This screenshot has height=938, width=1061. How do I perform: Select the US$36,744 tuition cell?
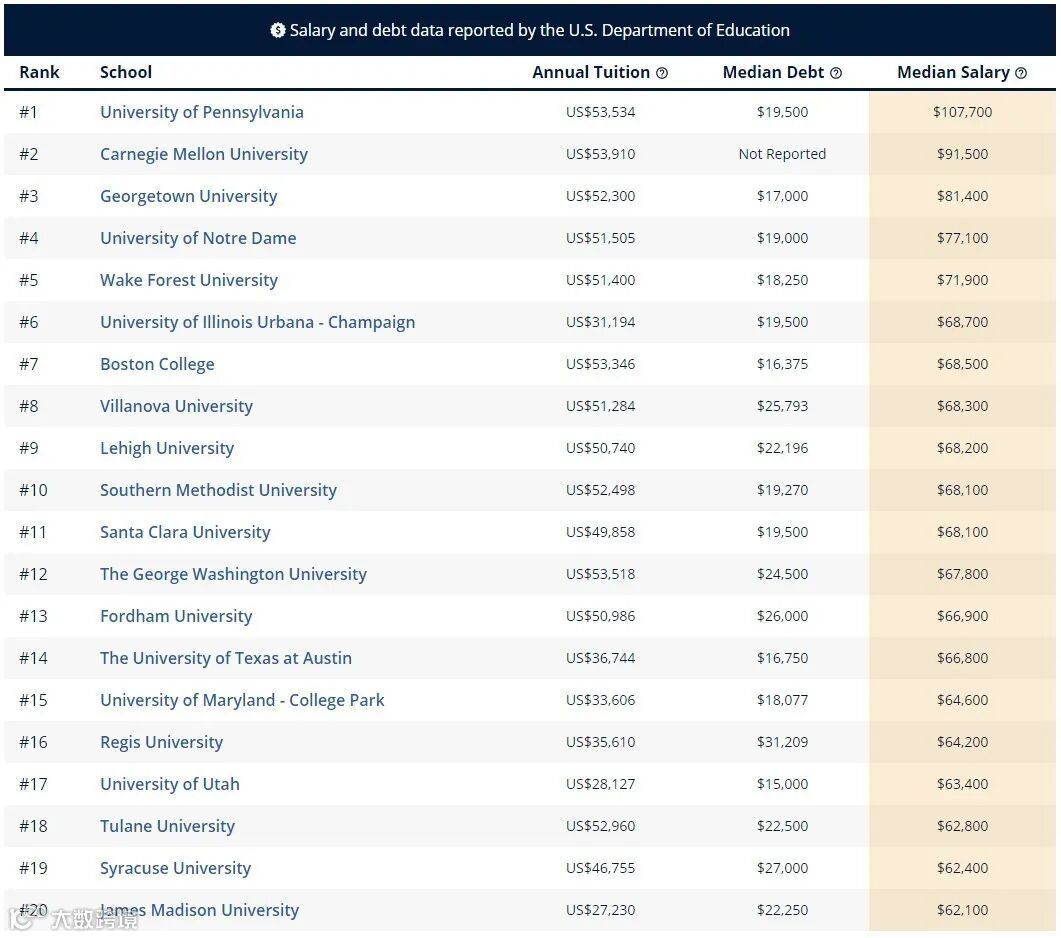[600, 658]
